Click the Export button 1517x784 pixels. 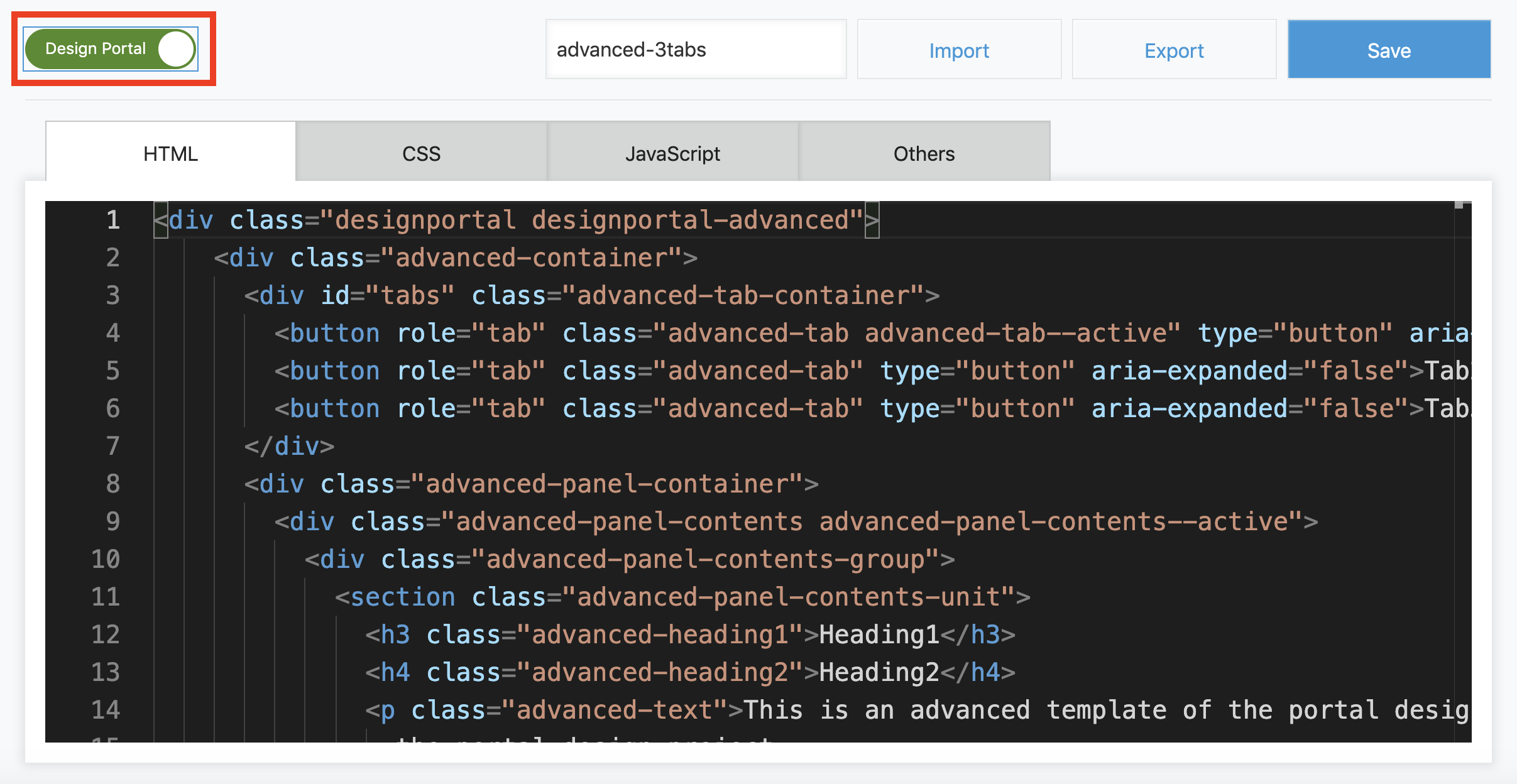pyautogui.click(x=1174, y=50)
